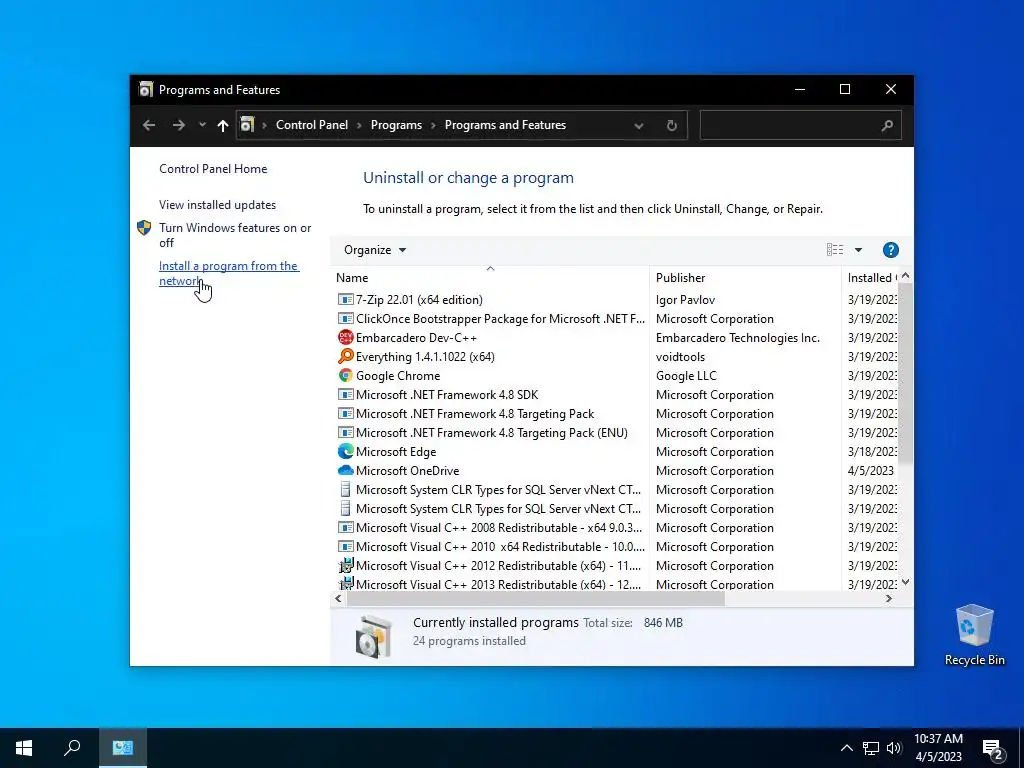The height and width of the screenshot is (768, 1024).
Task: Click the Embarcadero Dev-C++ red icon
Action: click(x=345, y=338)
